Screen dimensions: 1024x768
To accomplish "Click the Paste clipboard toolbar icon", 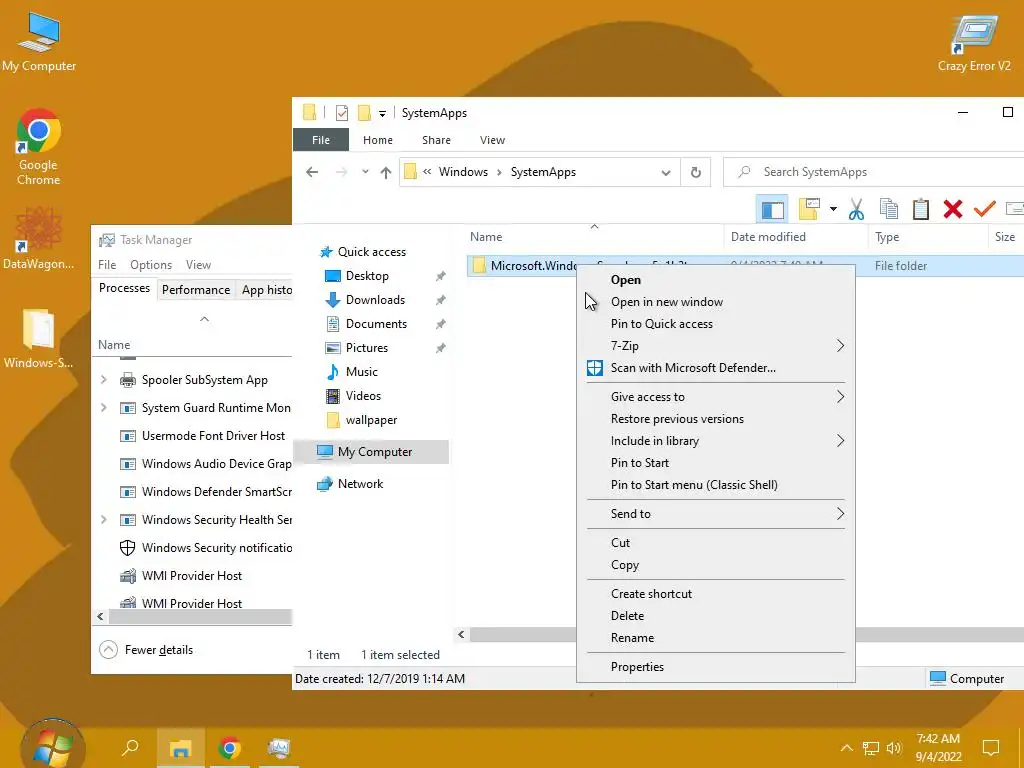I will pos(921,209).
